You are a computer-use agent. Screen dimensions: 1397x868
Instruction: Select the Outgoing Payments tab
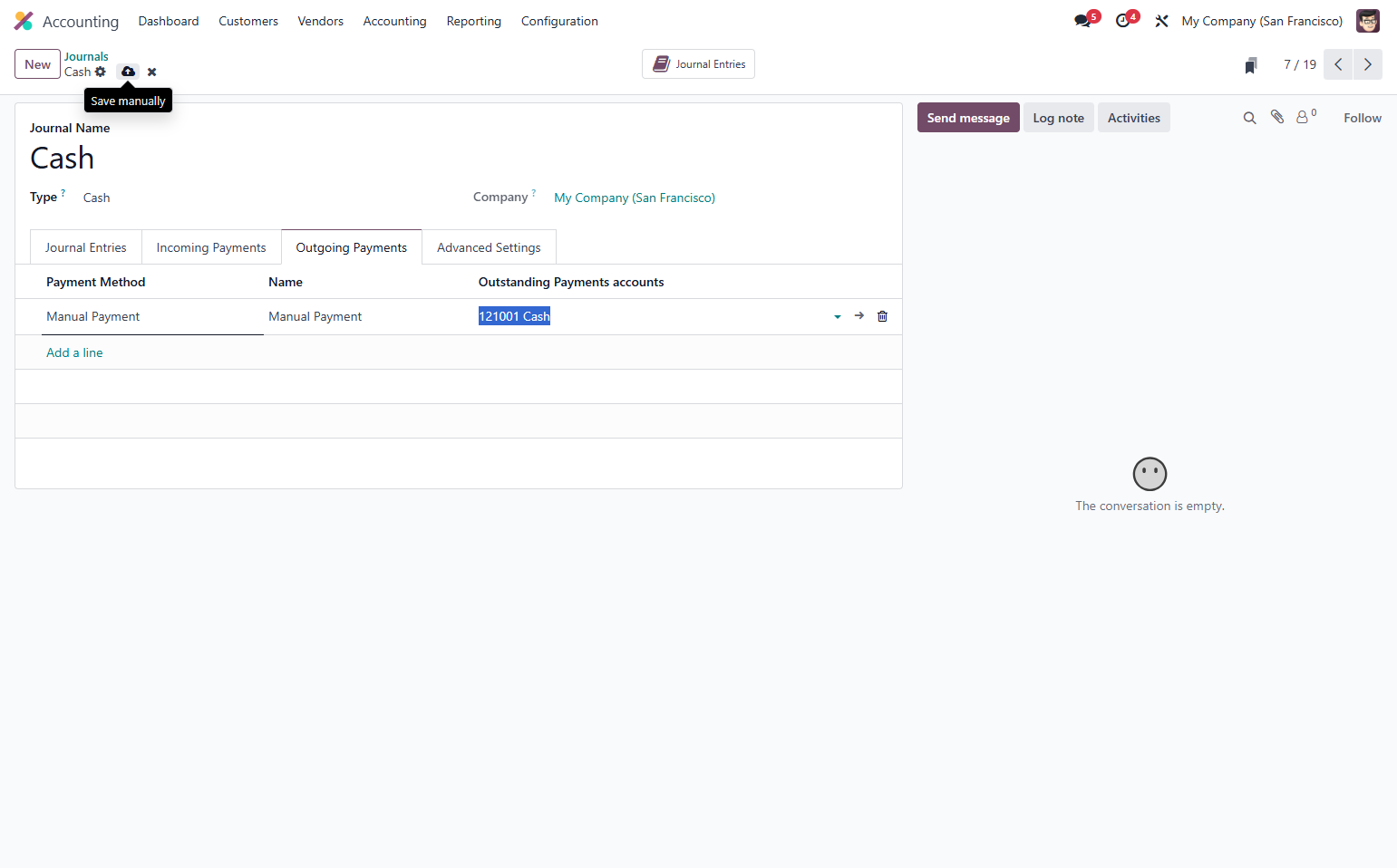[352, 247]
